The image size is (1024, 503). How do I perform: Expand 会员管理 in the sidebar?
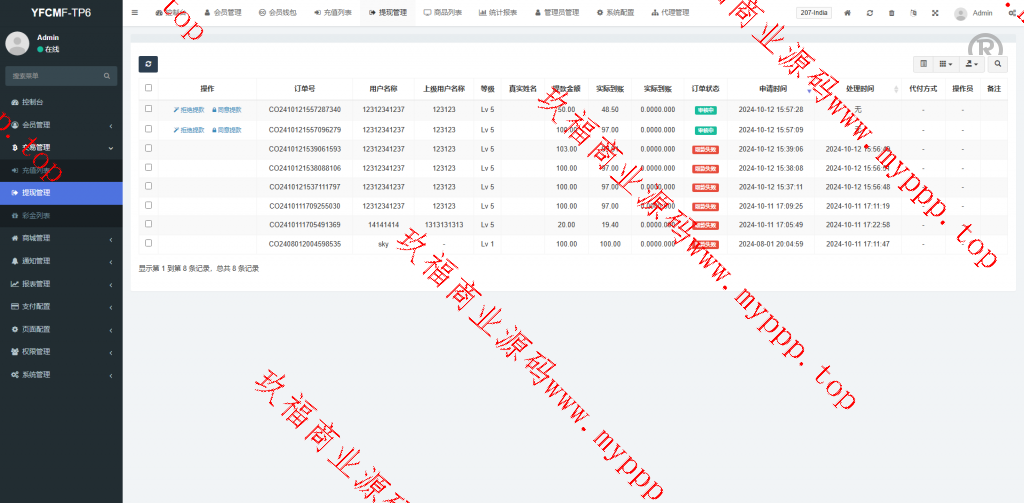coord(60,125)
